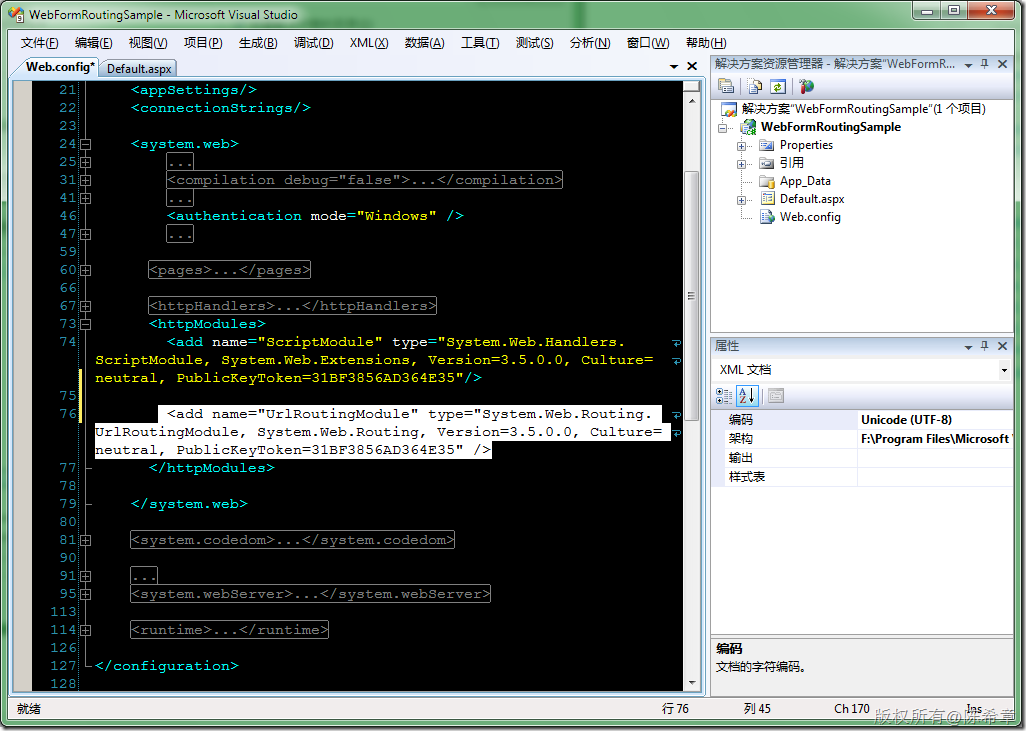The image size is (1026, 731).
Task: Open the 项目(P) menu
Action: click(203, 43)
